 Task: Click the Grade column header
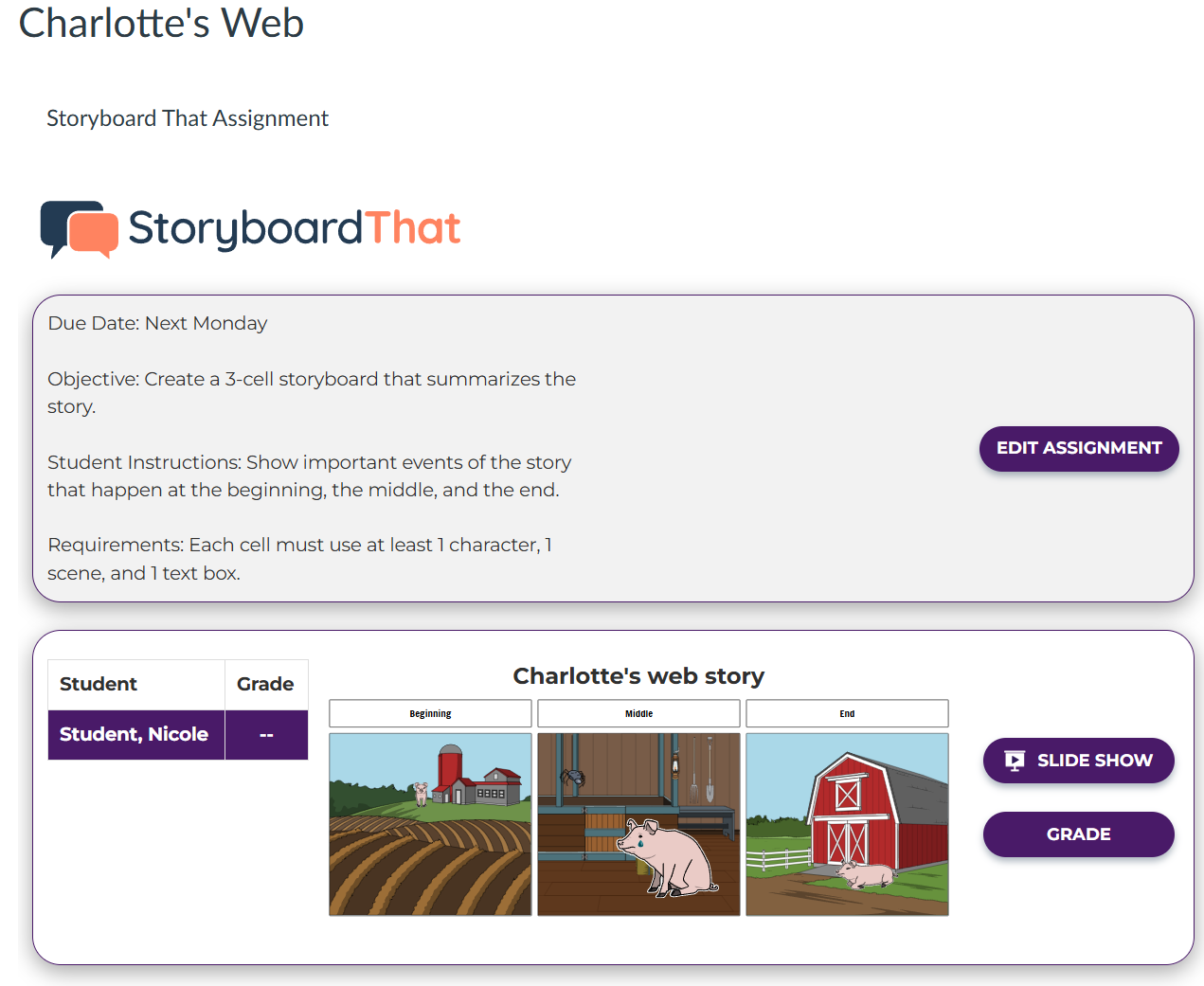coord(265,685)
